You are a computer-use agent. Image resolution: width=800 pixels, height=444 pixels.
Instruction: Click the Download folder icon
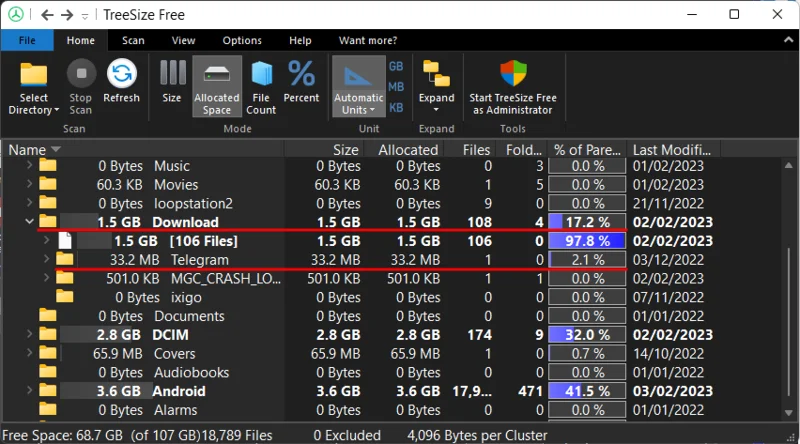tap(48, 221)
